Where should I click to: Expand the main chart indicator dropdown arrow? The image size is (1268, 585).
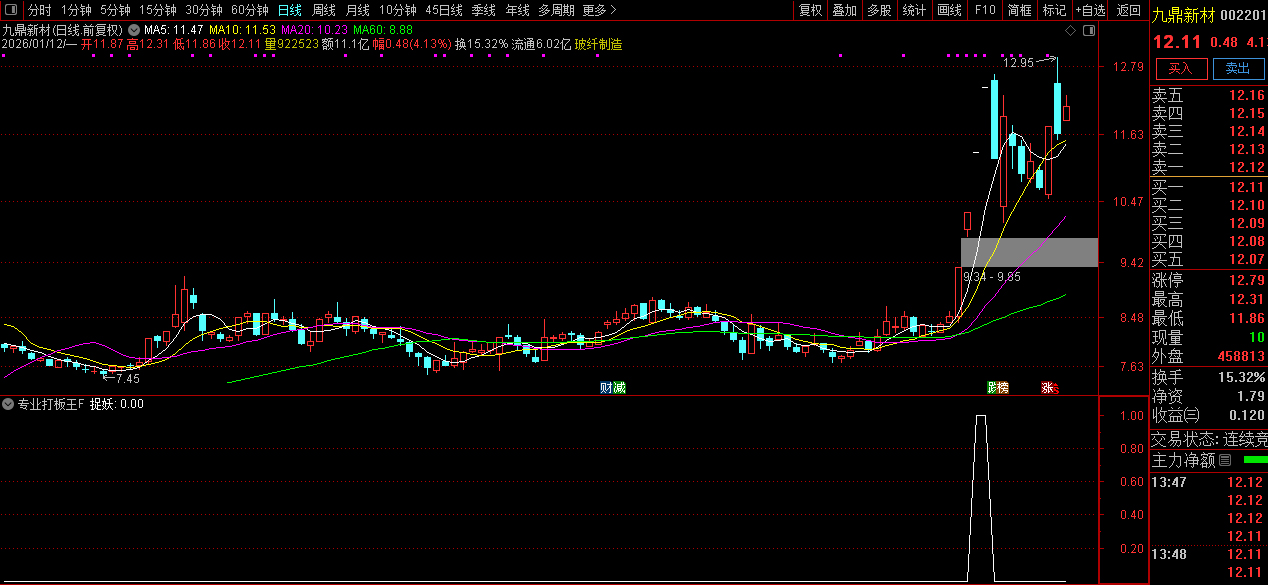click(x=136, y=30)
